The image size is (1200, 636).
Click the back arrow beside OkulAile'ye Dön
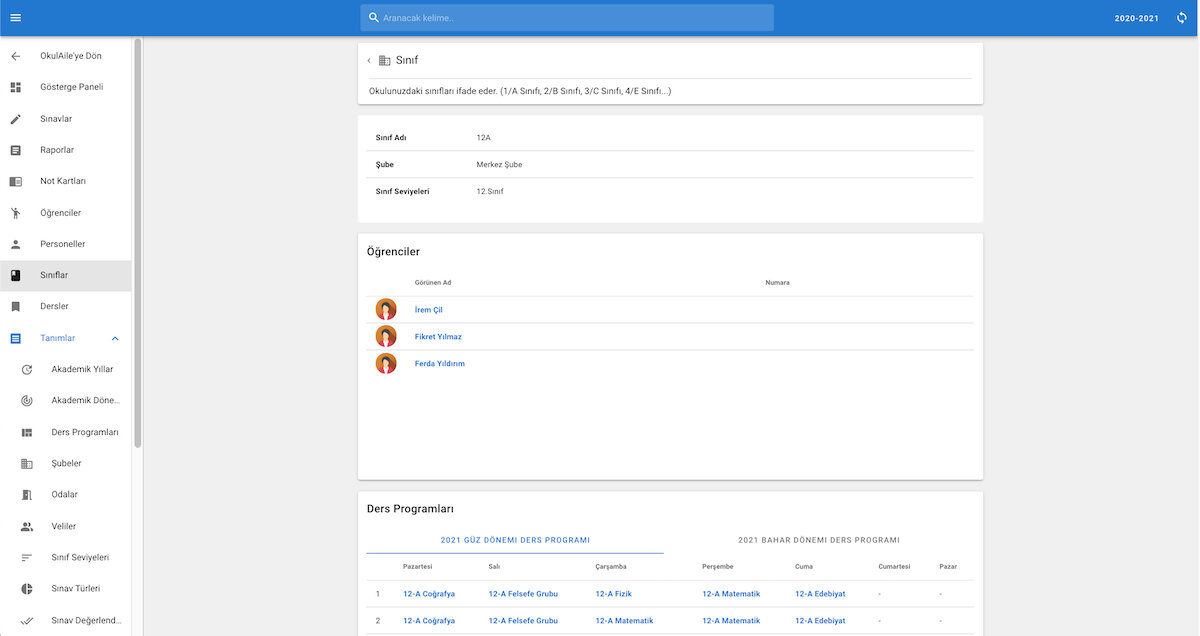click(x=15, y=56)
